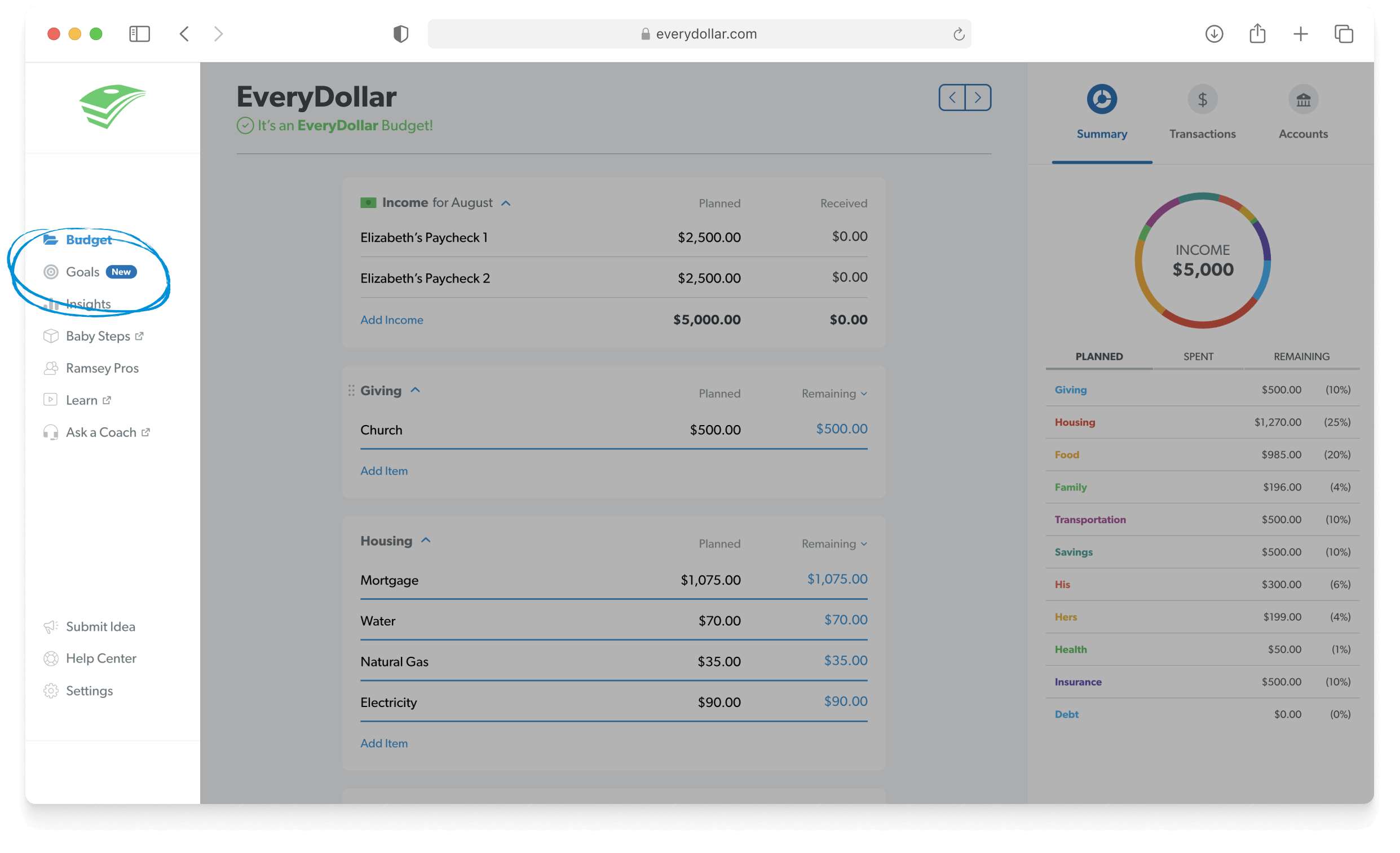The height and width of the screenshot is (853, 1400).
Task: Reload the page with refresh icon
Action: [959, 34]
